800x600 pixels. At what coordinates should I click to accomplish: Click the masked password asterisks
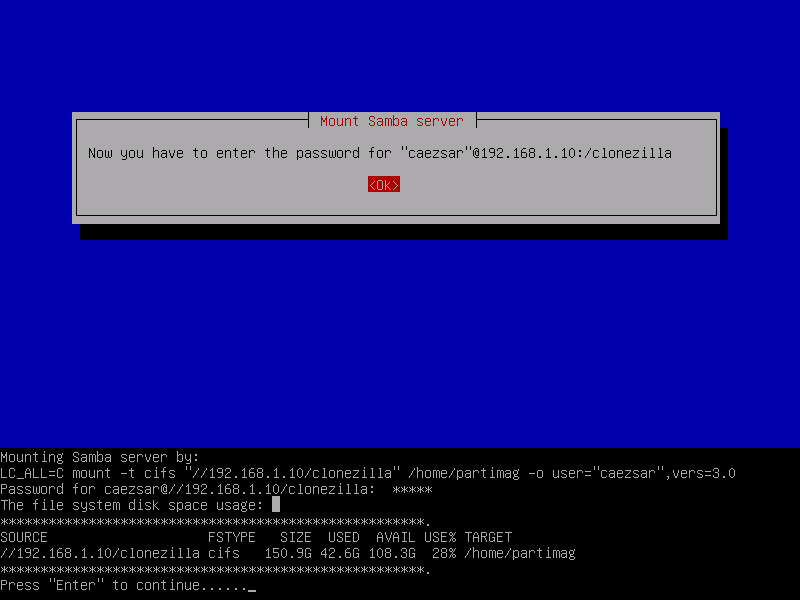coord(412,490)
